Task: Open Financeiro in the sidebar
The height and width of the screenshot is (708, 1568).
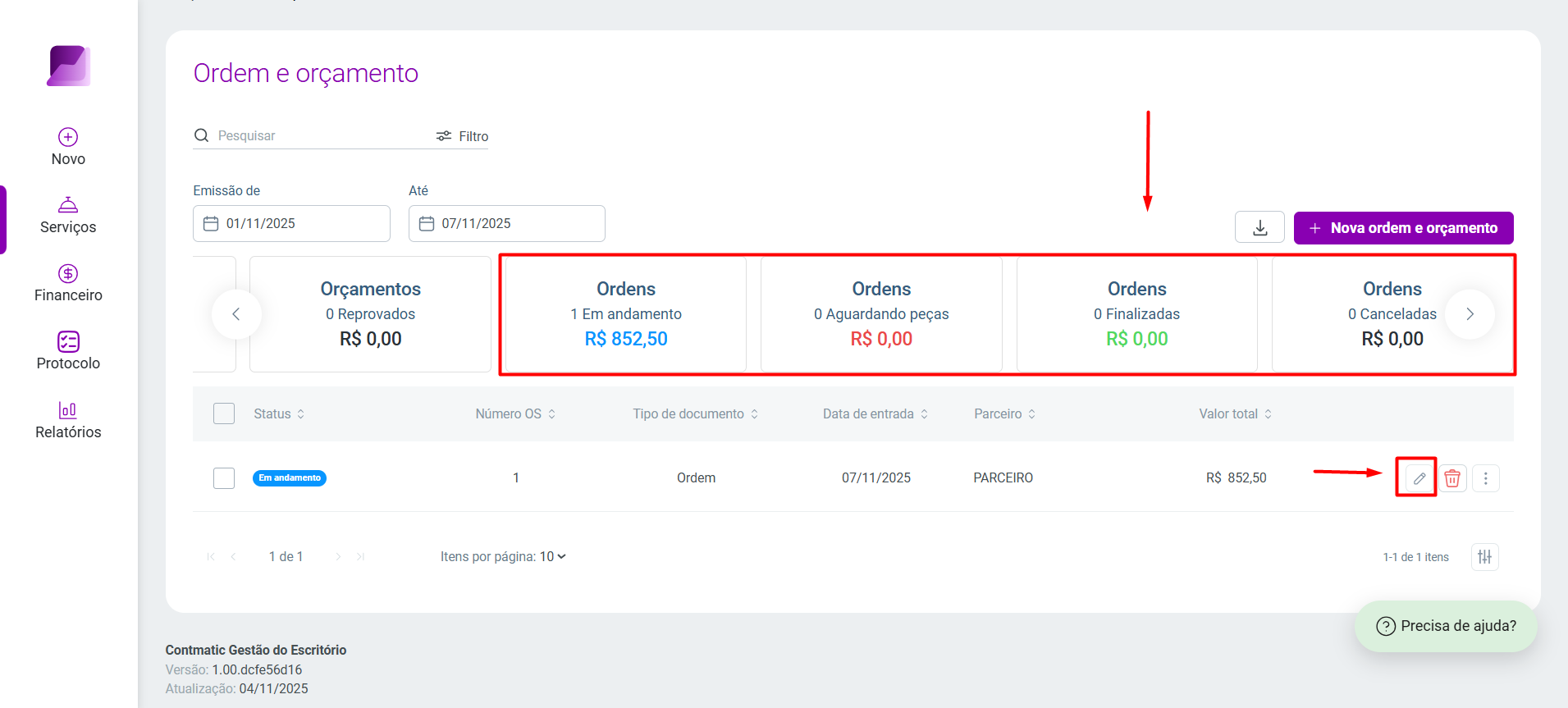Action: (68, 284)
